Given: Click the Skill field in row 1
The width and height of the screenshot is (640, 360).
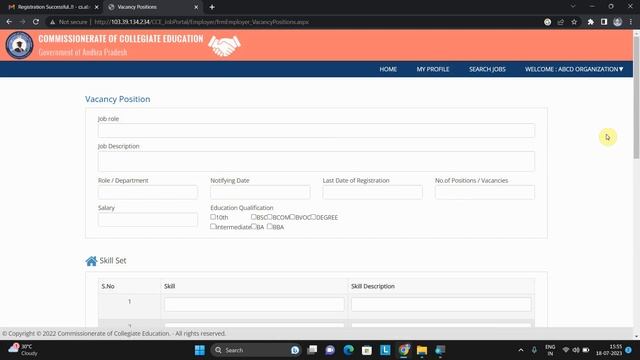Looking at the screenshot, I should [254, 304].
